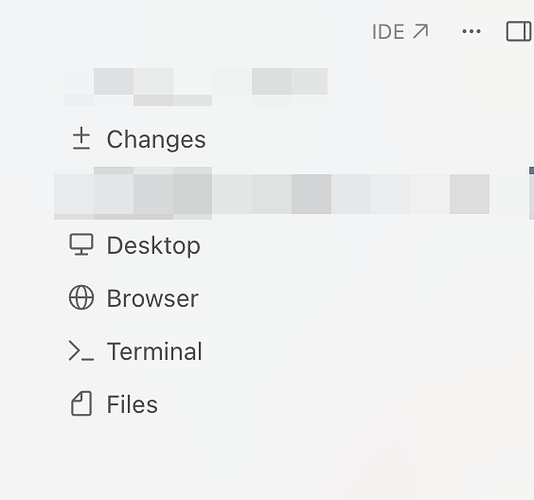
Task: Select the Changes menu item
Action: point(138,139)
